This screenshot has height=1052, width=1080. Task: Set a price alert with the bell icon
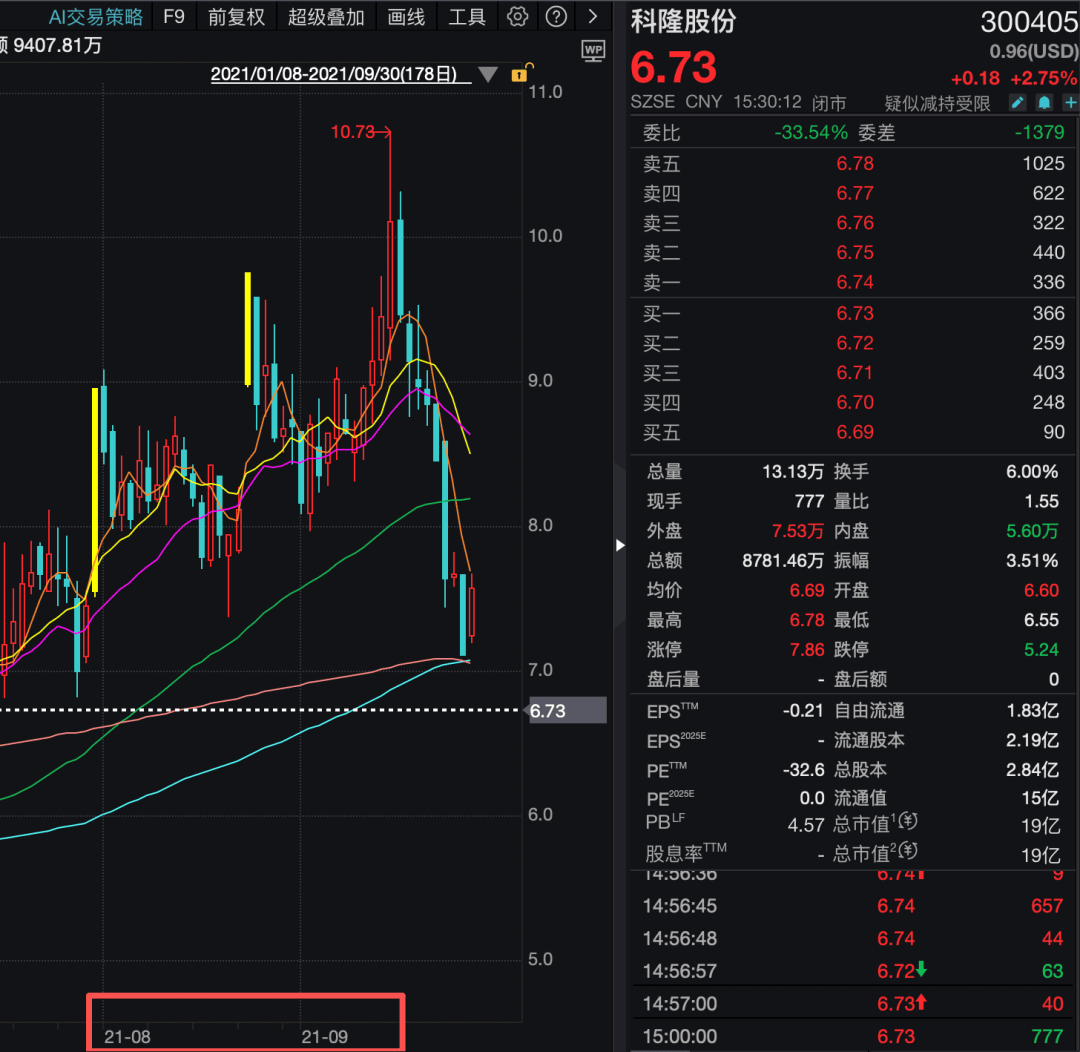tap(1043, 102)
